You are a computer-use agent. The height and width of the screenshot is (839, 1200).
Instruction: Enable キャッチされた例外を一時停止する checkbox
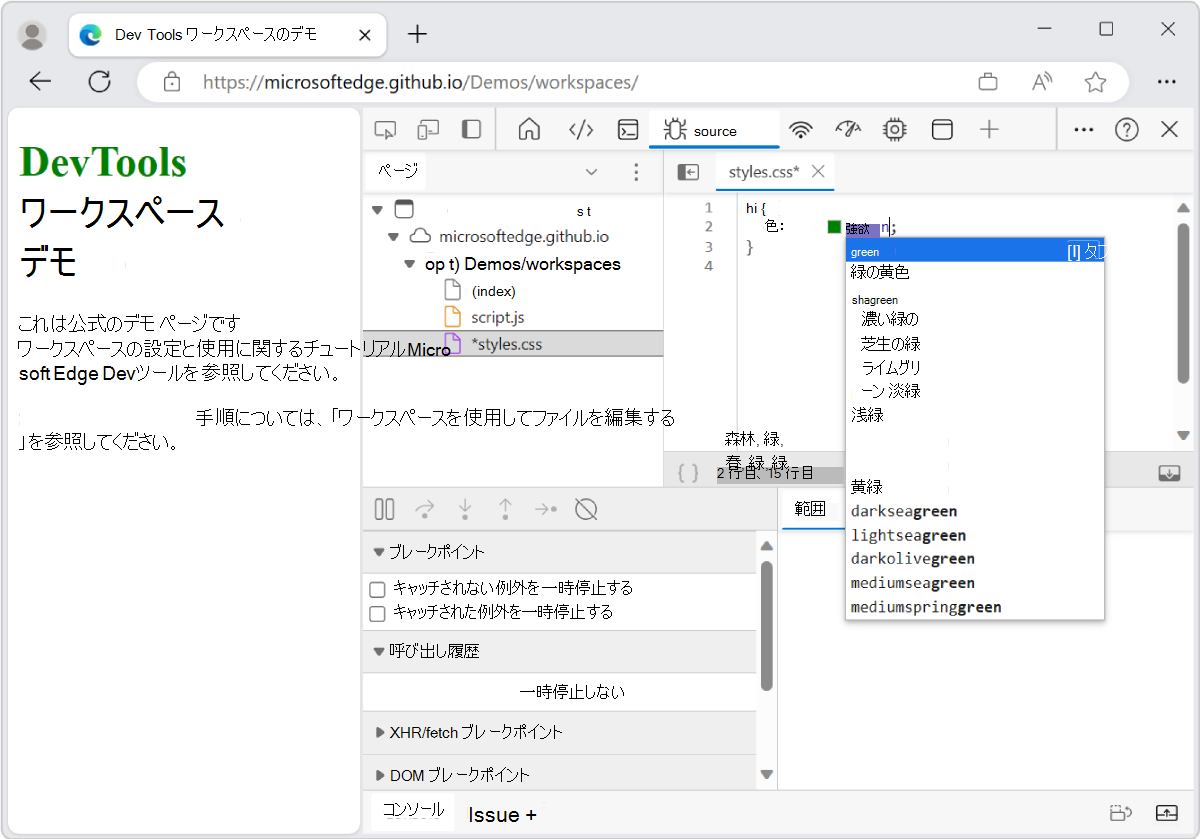tap(377, 612)
